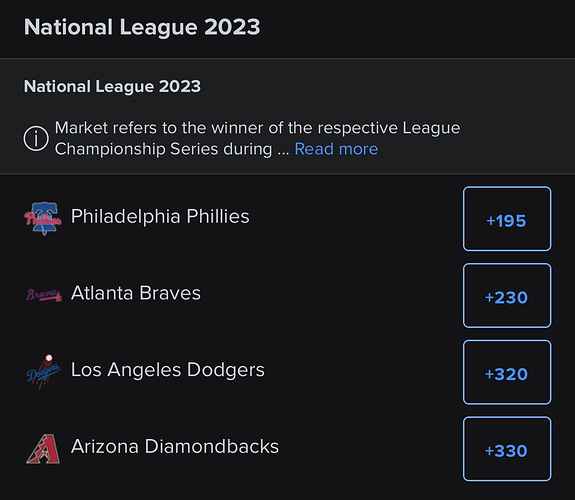Collapse the National League 2023 market section header
Viewport: 575px width, 500px height.
113,87
